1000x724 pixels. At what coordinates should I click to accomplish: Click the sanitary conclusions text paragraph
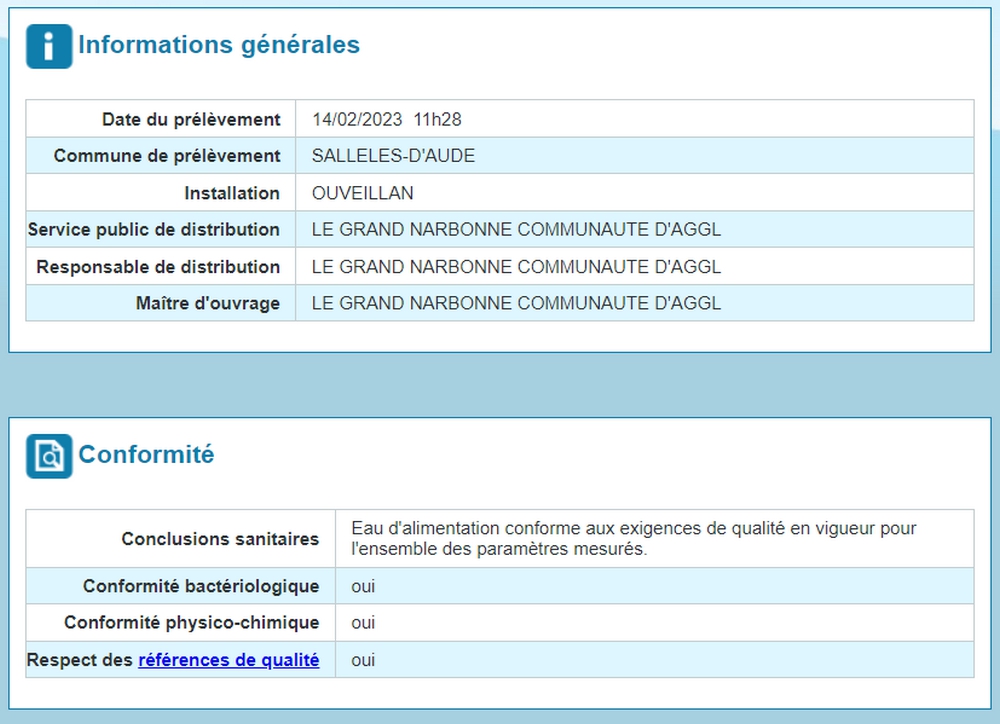coord(633,538)
